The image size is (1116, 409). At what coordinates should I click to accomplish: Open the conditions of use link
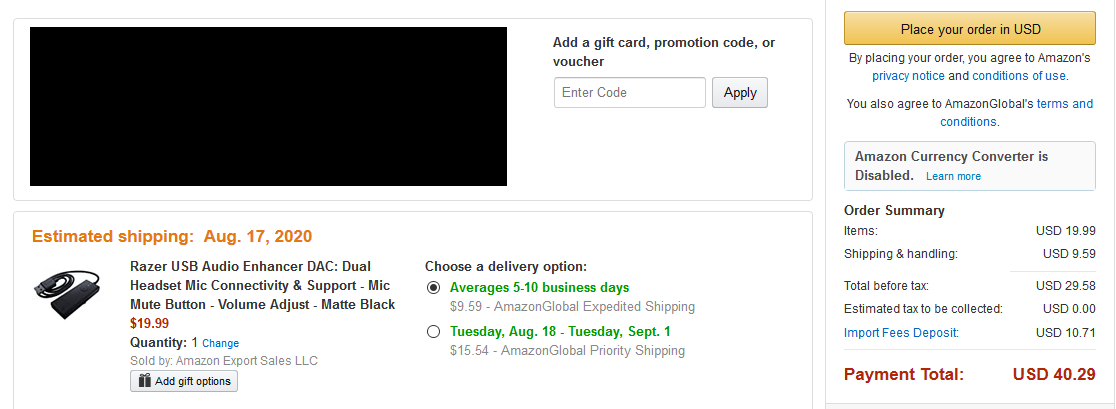1018,75
